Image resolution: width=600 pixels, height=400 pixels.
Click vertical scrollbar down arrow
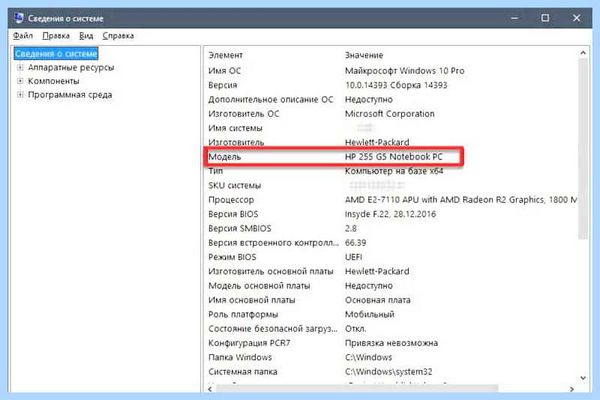[583, 378]
